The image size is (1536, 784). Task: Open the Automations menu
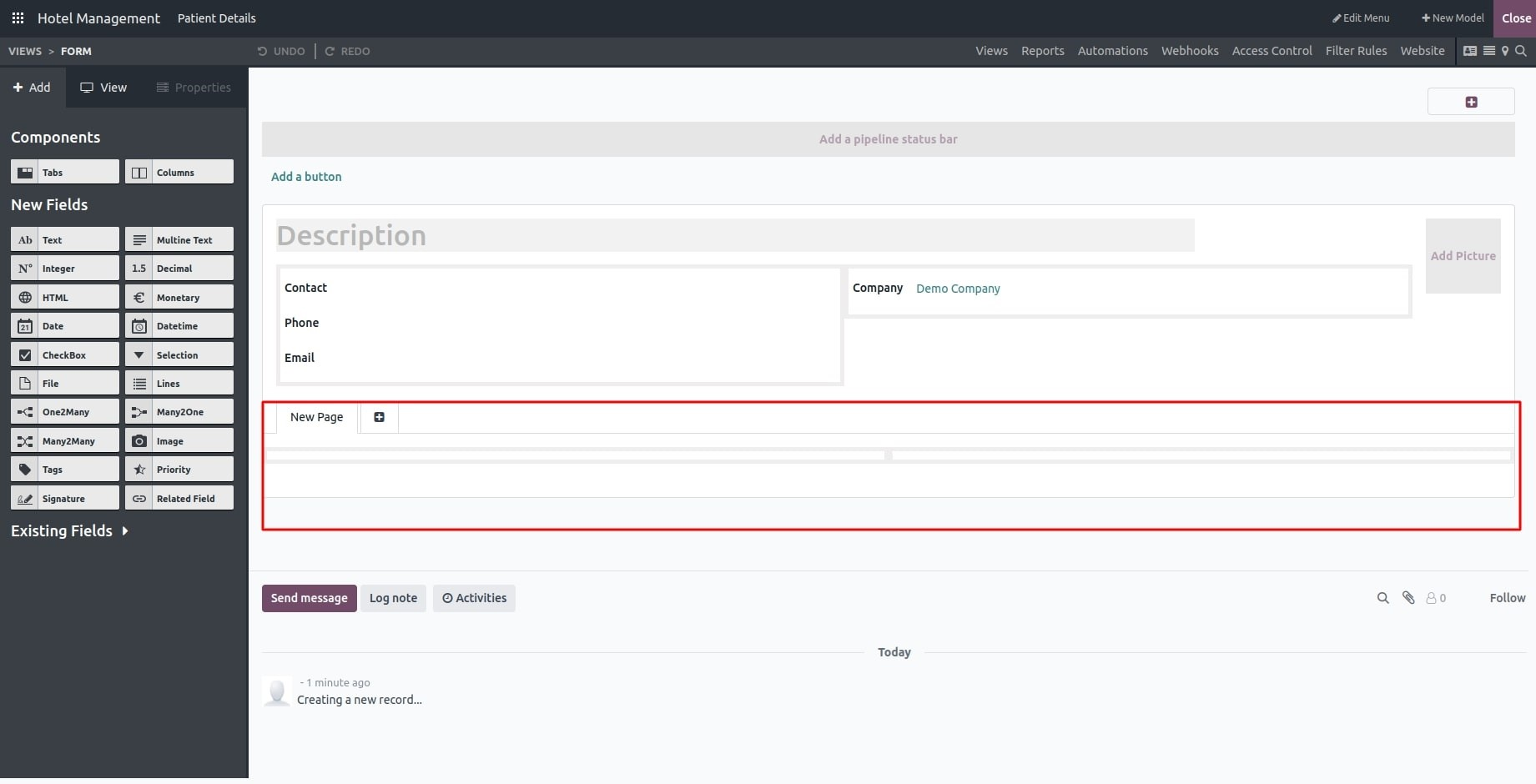coord(1112,51)
